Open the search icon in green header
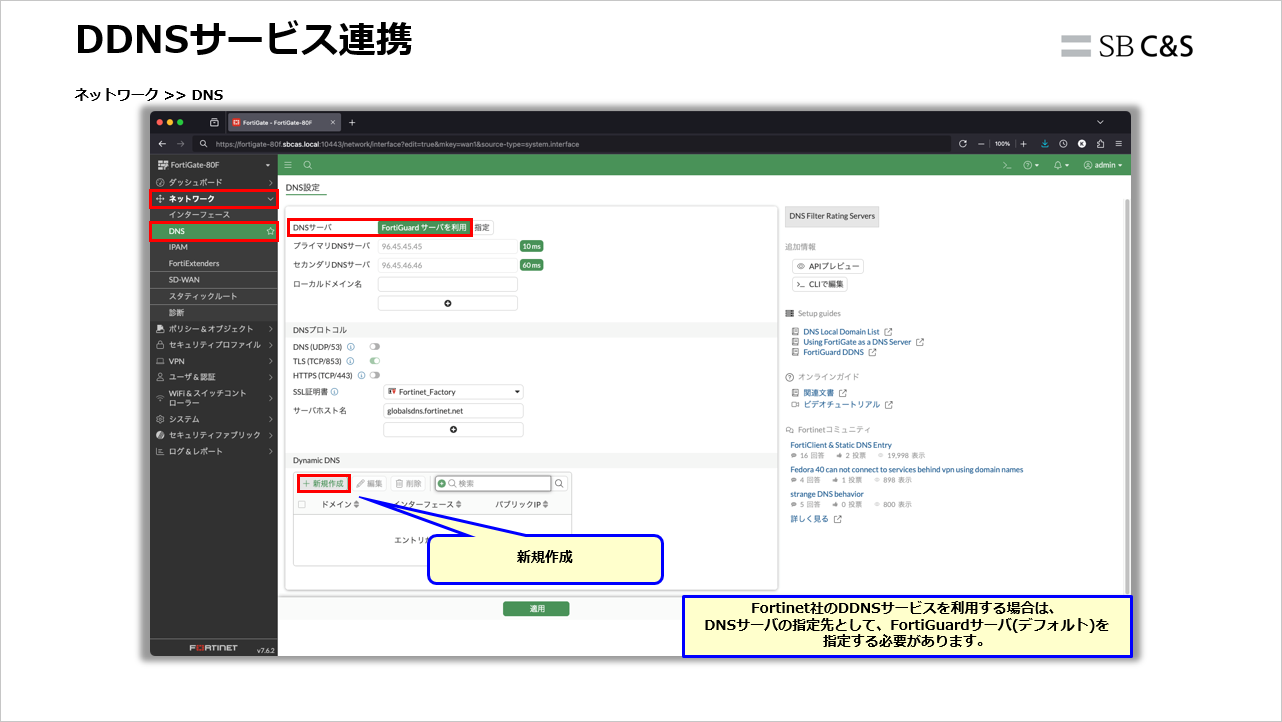This screenshot has width=1282, height=722. 308,165
